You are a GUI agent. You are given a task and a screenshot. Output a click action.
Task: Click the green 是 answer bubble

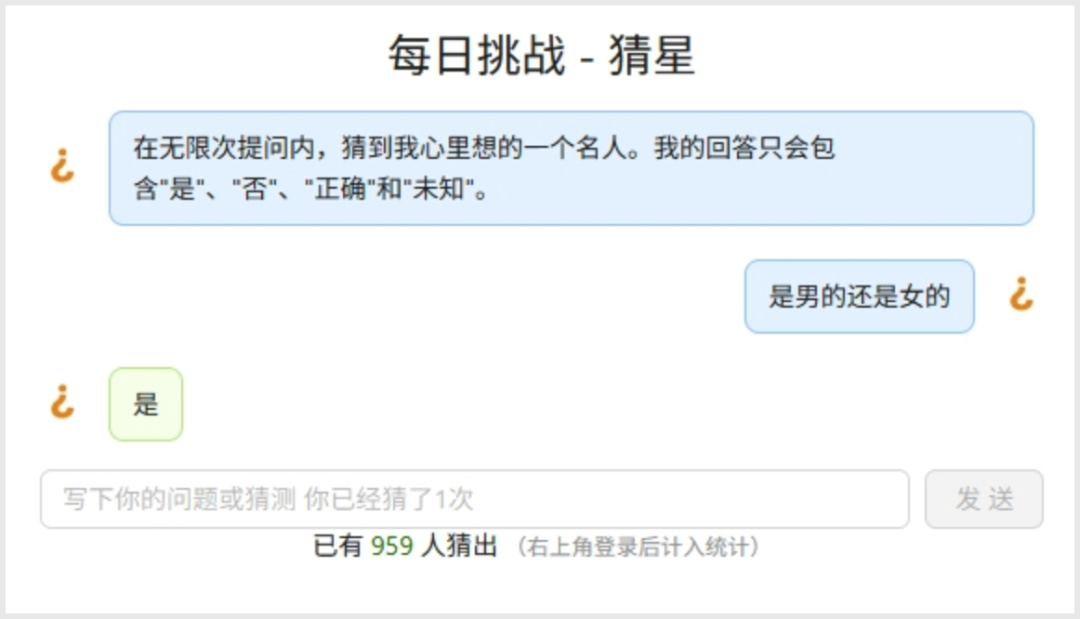pyautogui.click(x=145, y=404)
